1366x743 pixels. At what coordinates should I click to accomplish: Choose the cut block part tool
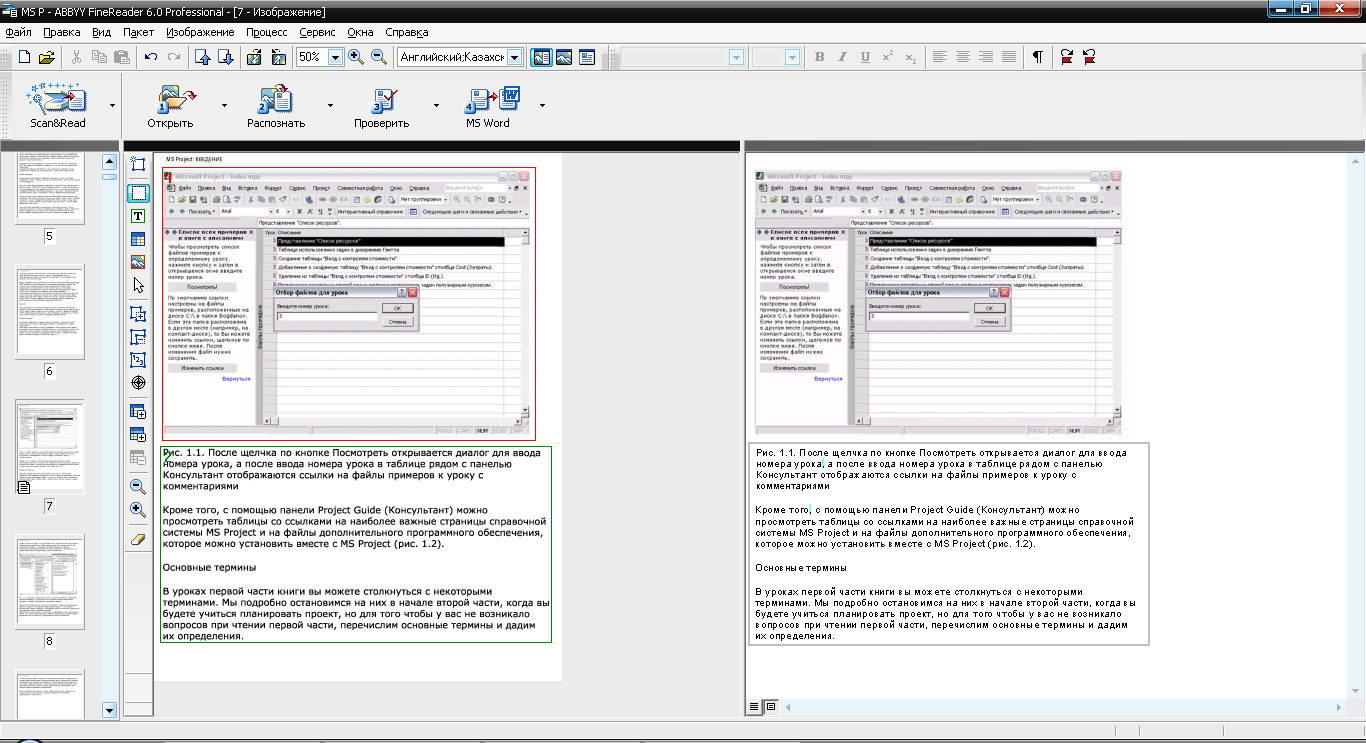click(138, 336)
